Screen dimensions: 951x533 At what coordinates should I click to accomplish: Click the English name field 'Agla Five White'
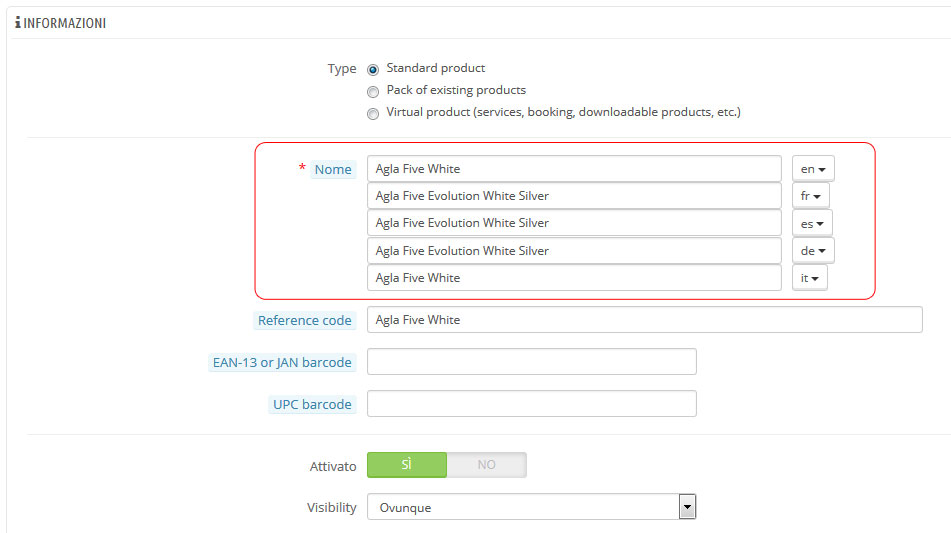[573, 169]
